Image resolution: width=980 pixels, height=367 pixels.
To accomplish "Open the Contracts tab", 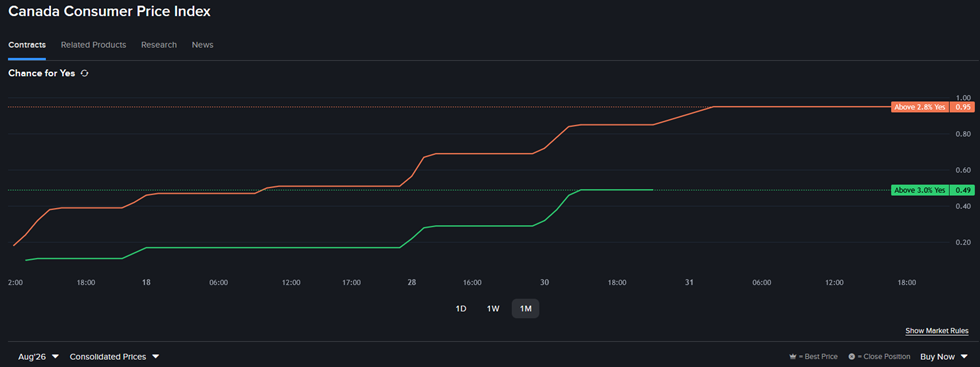I will click(27, 45).
